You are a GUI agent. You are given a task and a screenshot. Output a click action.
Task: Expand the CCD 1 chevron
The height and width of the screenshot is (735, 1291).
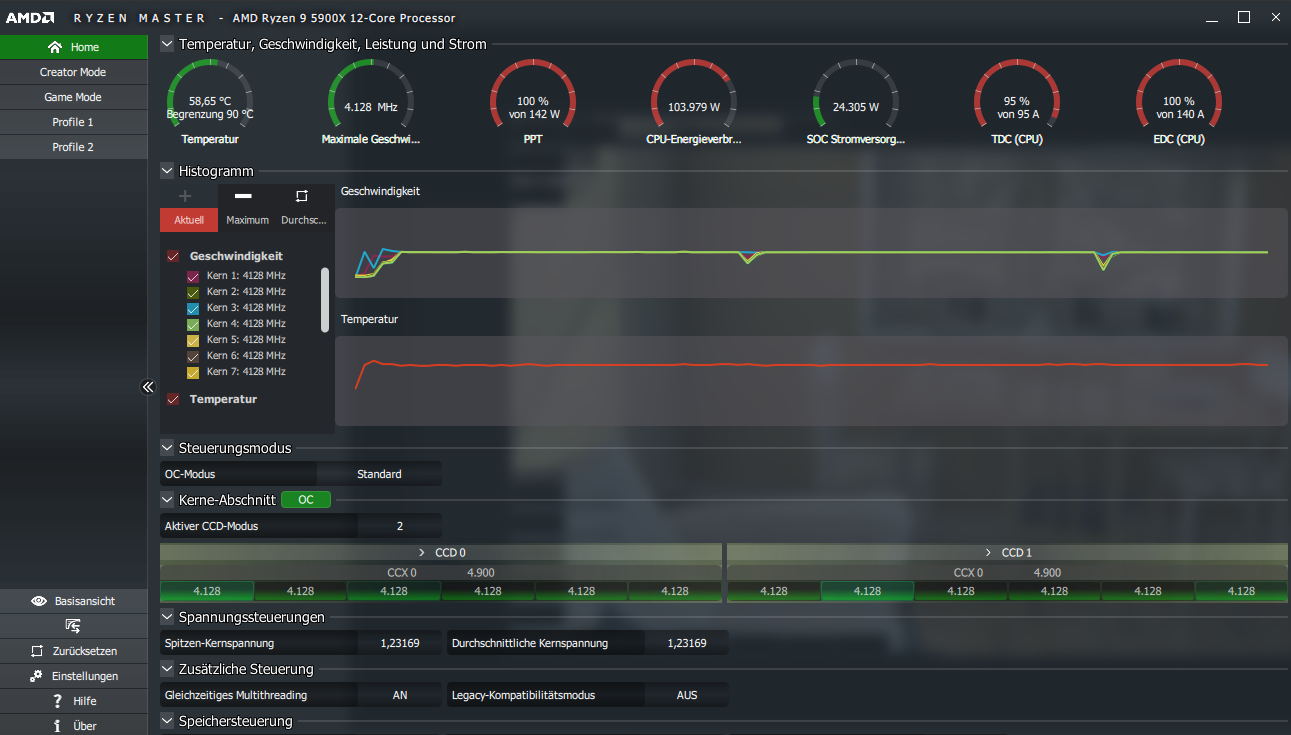[989, 552]
